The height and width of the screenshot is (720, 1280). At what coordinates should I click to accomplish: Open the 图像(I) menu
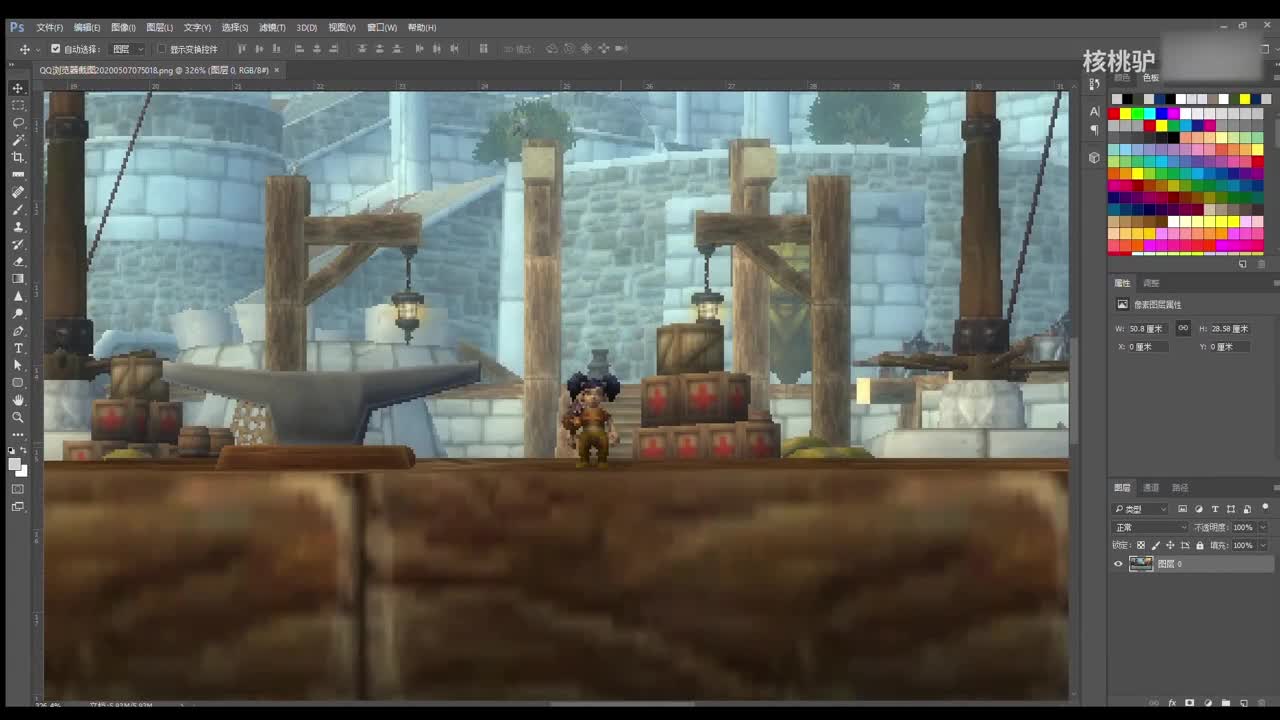(123, 27)
